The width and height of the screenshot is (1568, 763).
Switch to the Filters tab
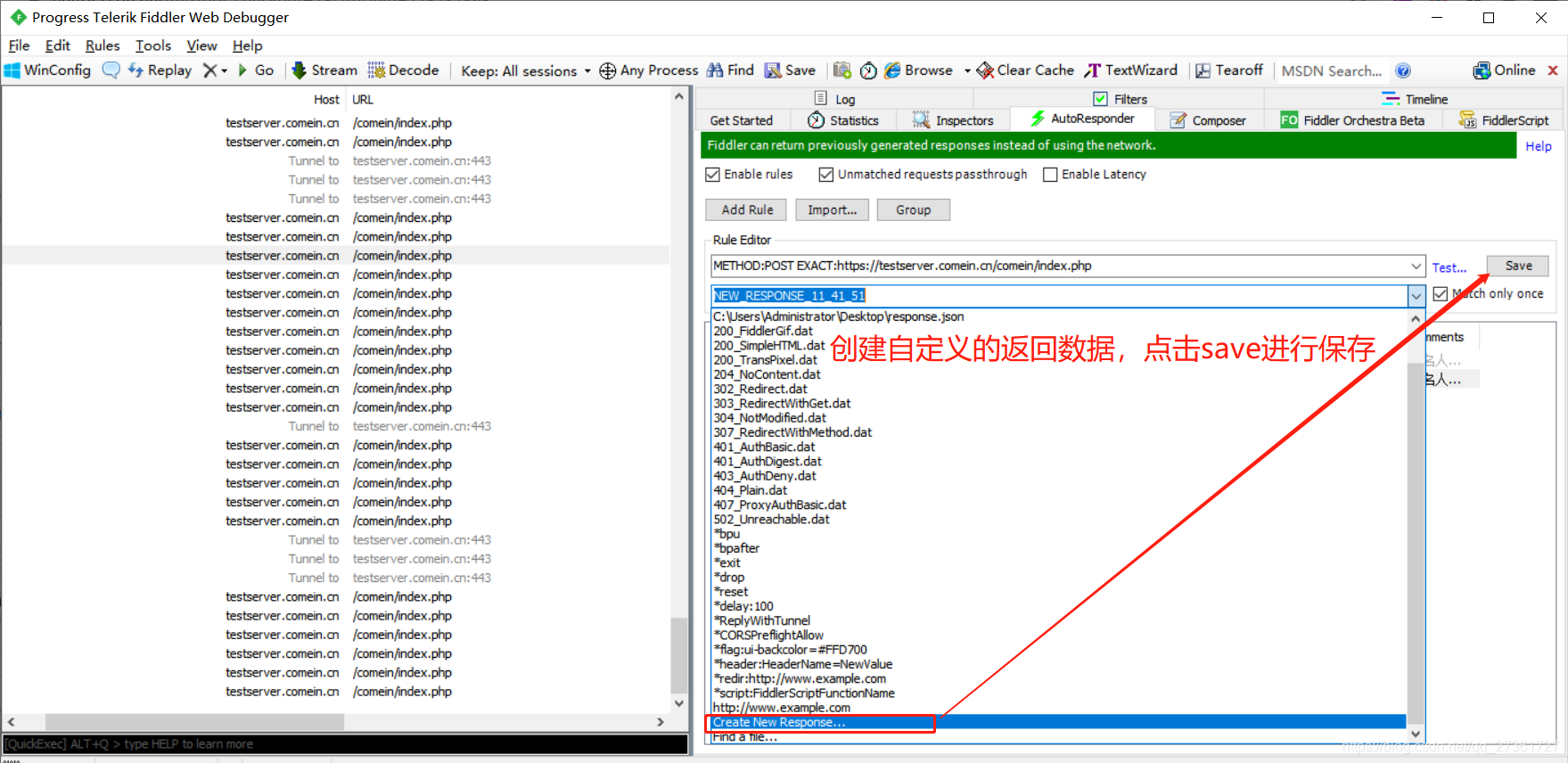(1120, 99)
